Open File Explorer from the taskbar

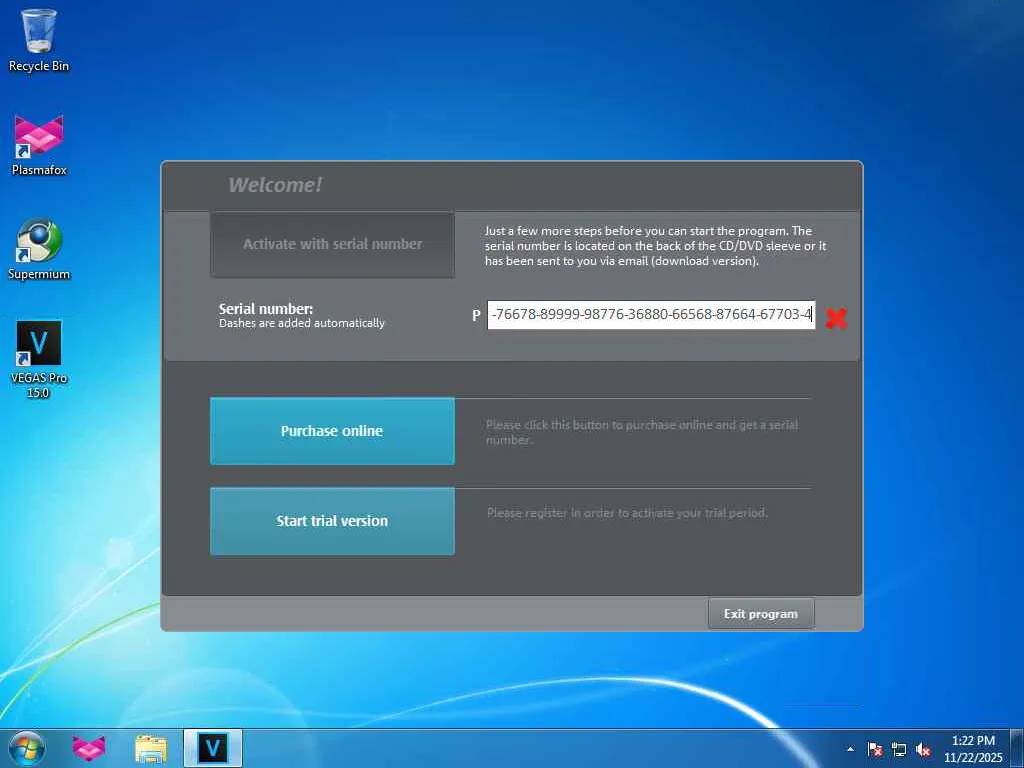pos(151,748)
